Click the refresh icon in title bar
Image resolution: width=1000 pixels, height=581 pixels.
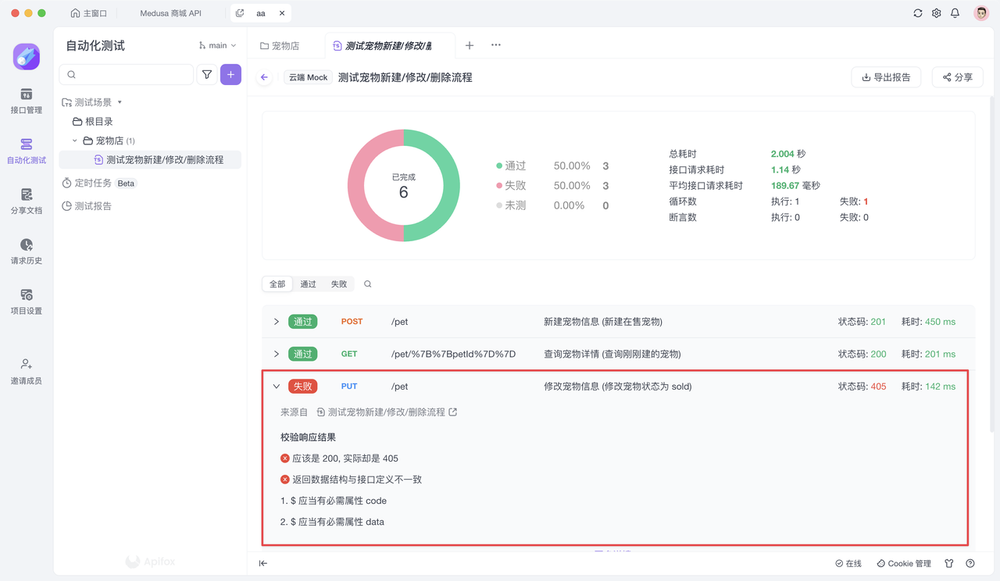pyautogui.click(x=918, y=14)
